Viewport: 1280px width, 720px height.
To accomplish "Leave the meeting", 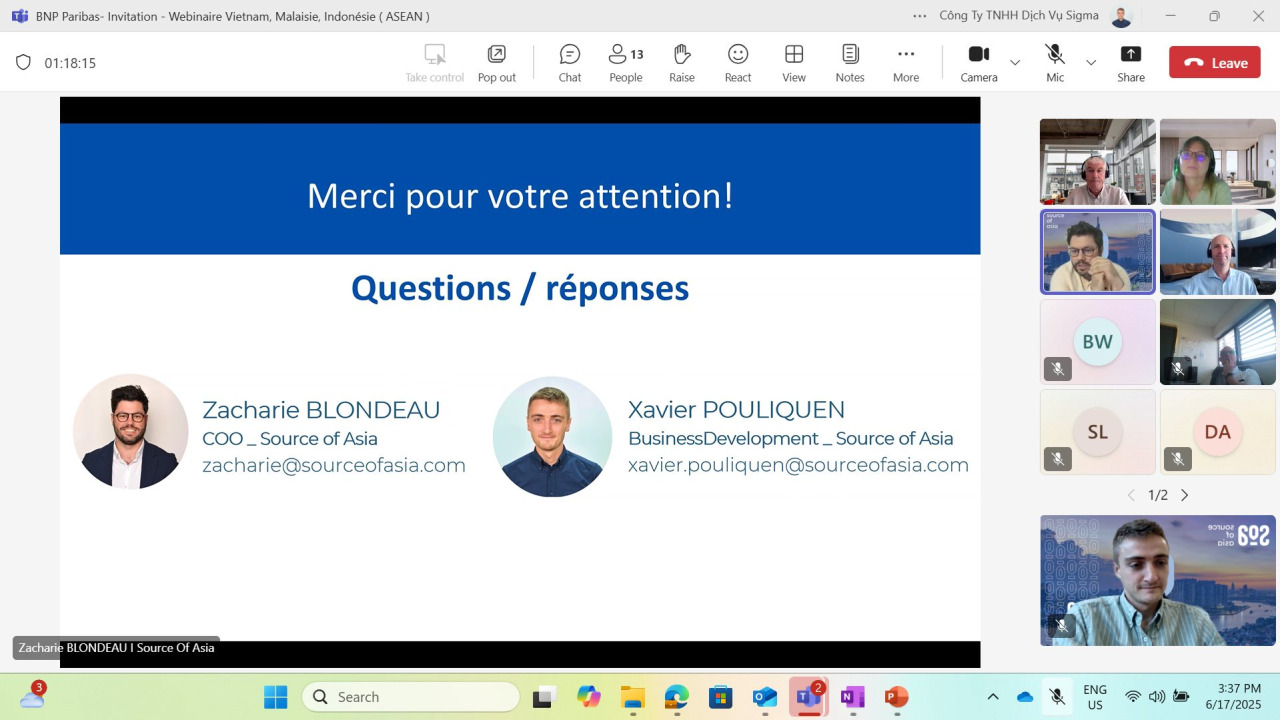I will point(1215,62).
